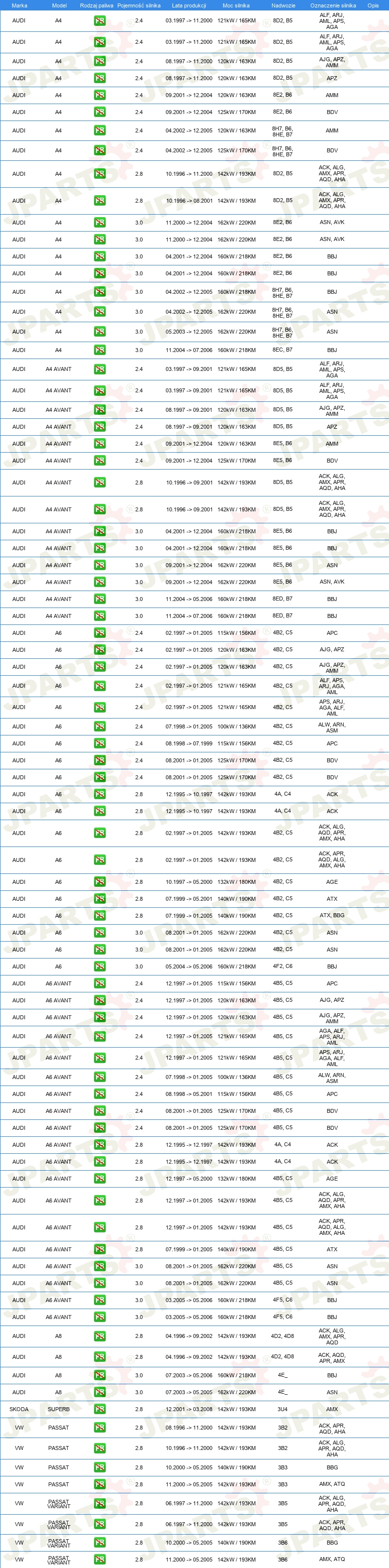Click the 3U4 body code cell

(x=283, y=1409)
